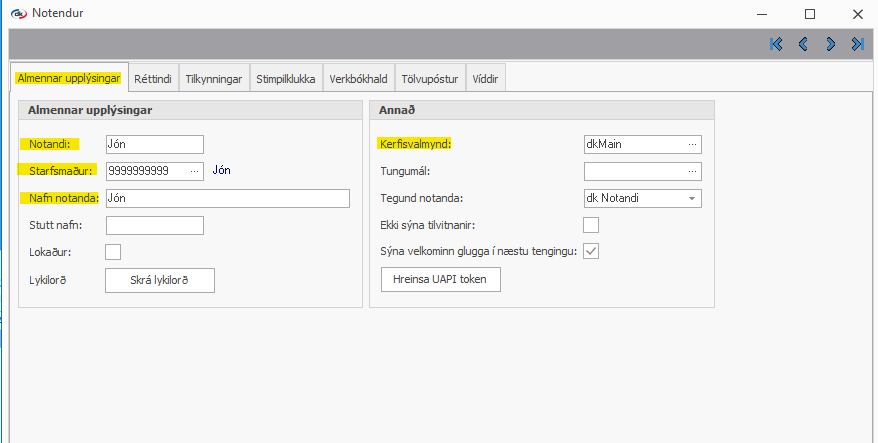Open Tungumál lookup ellipsis button
The height and width of the screenshot is (443, 878).
coord(692,172)
